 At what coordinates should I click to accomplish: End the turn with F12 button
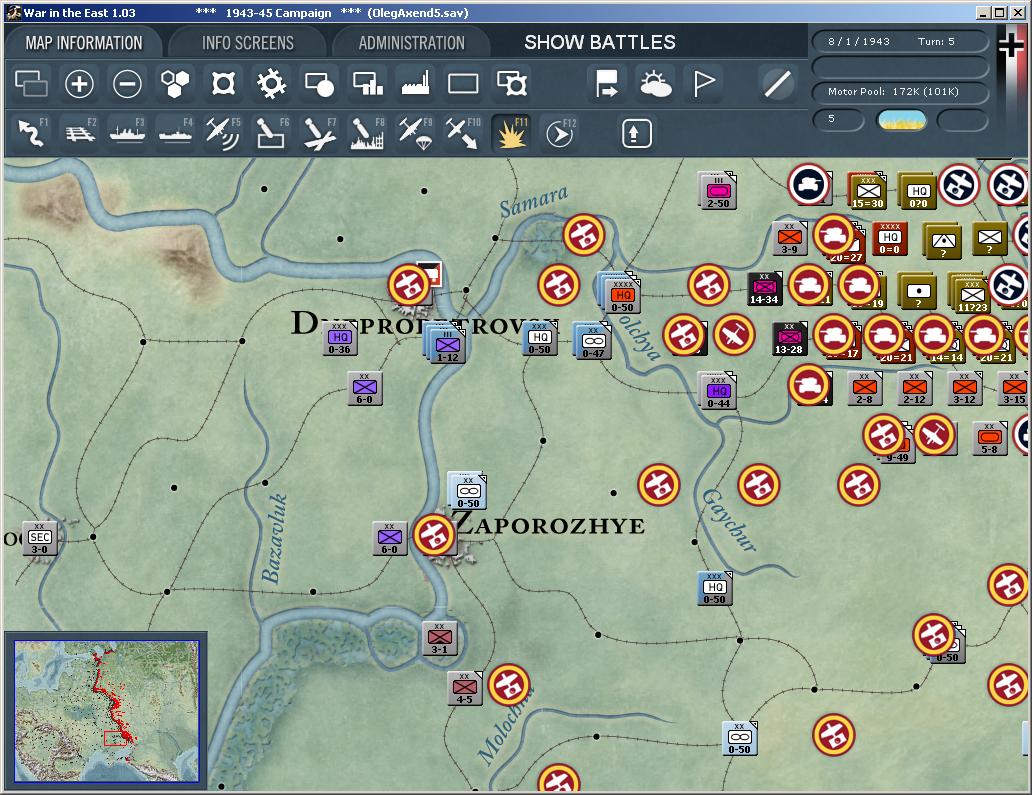tap(560, 134)
